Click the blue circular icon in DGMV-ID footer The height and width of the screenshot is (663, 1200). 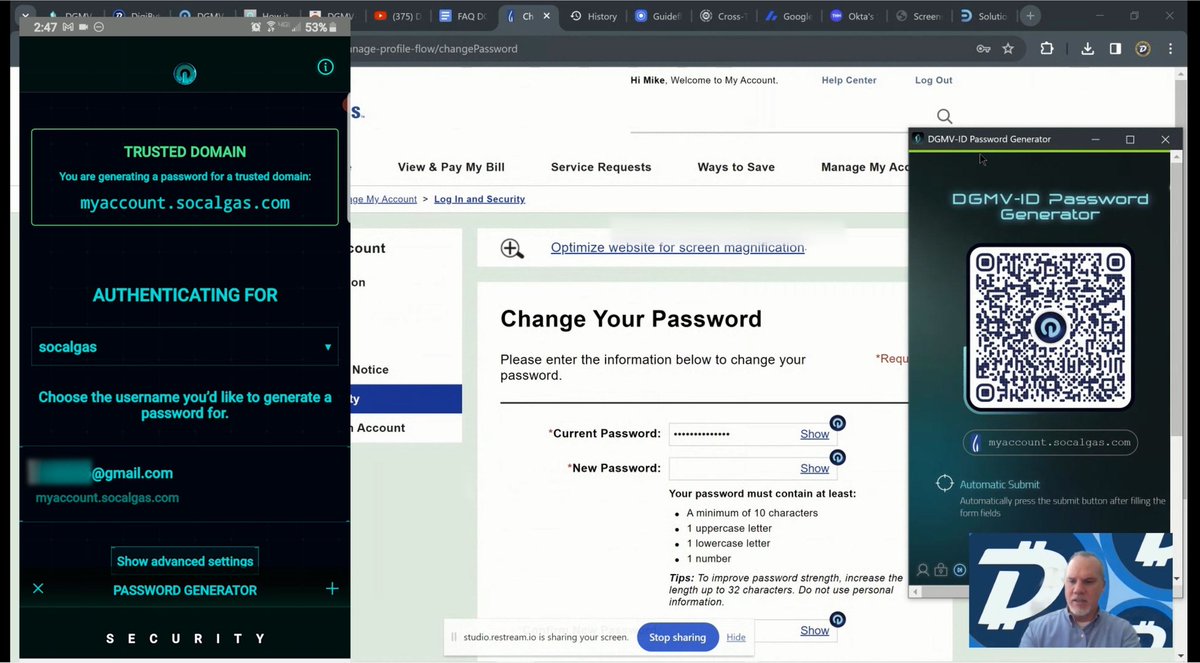point(959,570)
